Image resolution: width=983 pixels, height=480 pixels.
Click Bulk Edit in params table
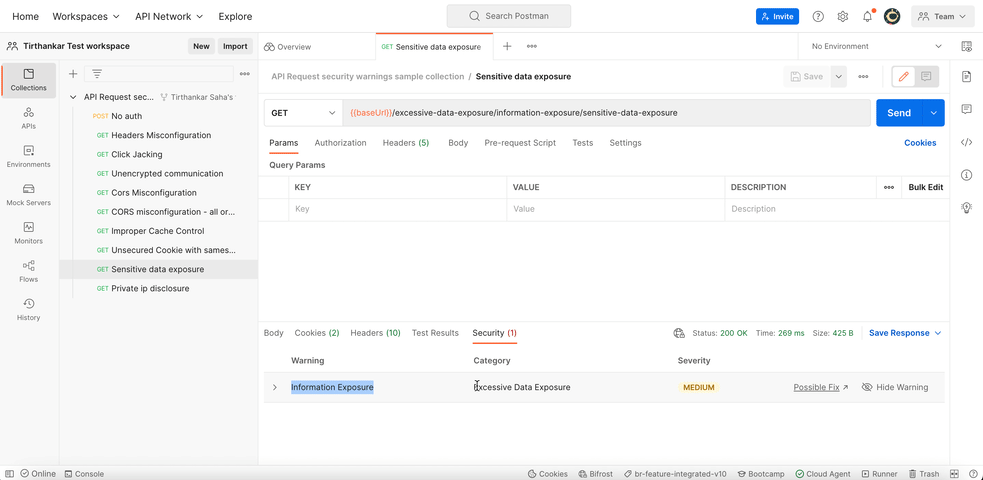coord(925,187)
